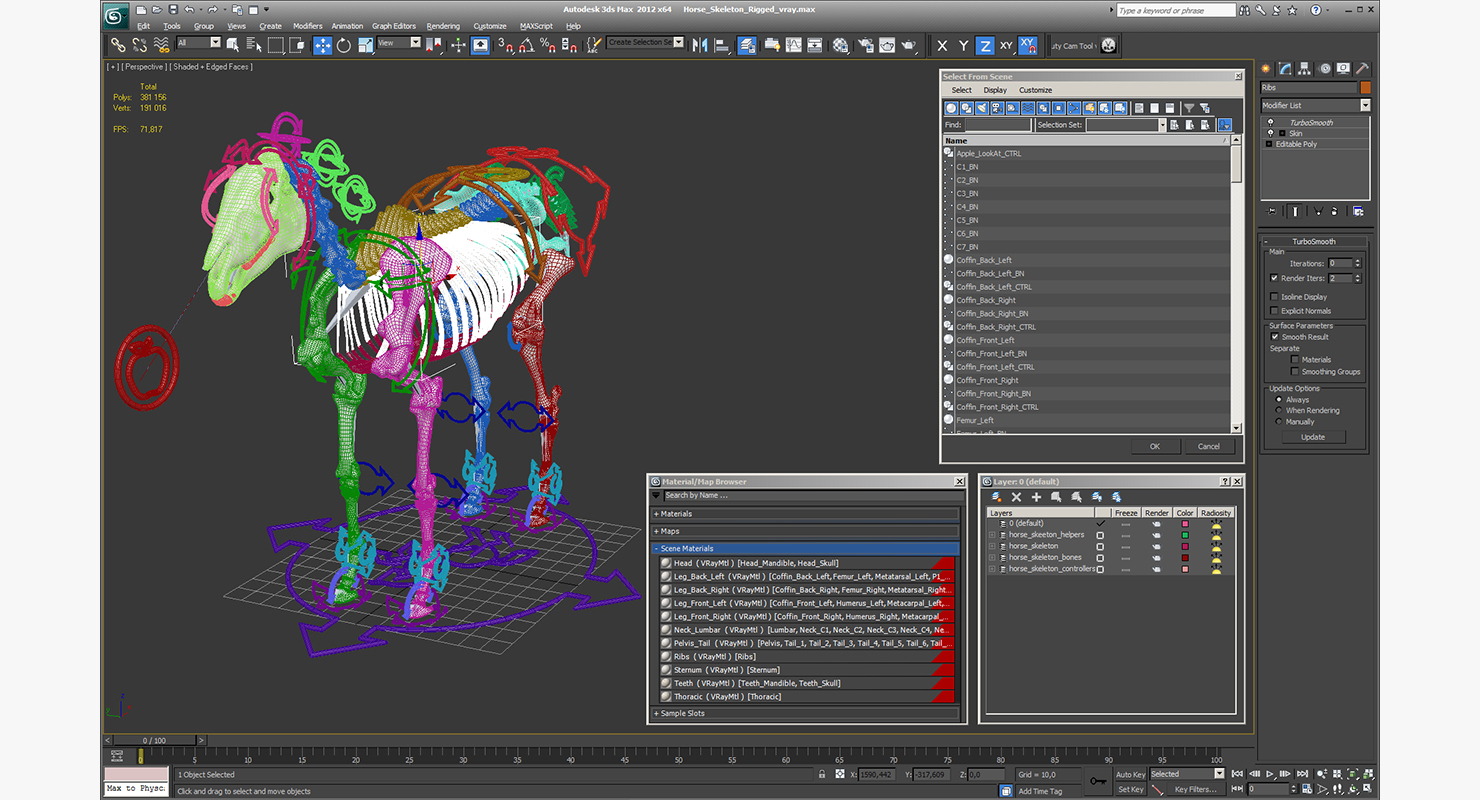Image resolution: width=1480 pixels, height=800 pixels.
Task: Open Select by Name from main toolbar
Action: click(x=254, y=45)
